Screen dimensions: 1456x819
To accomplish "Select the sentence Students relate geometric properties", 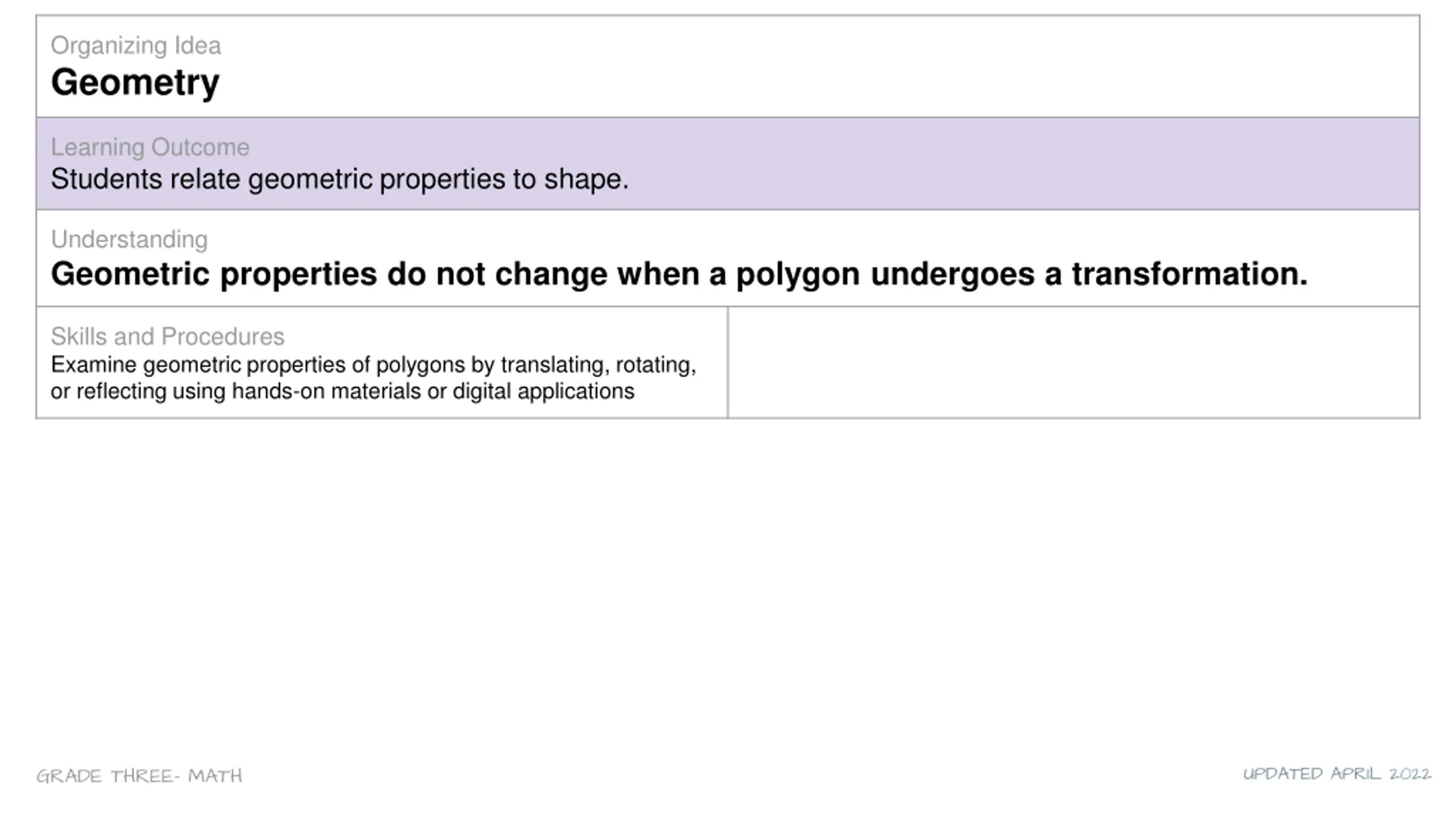I will pyautogui.click(x=340, y=180).
